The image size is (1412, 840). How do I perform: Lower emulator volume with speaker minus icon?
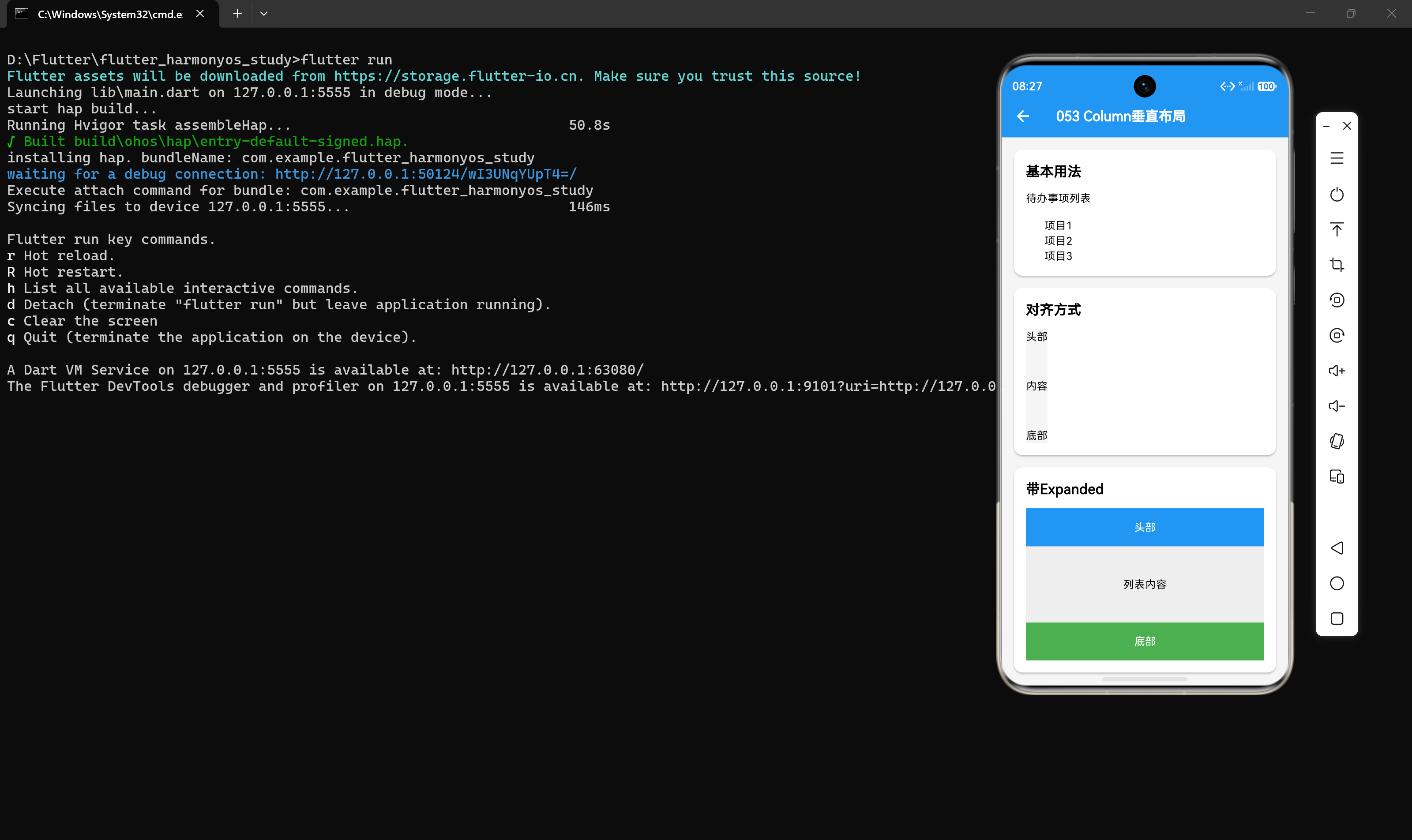pos(1337,406)
